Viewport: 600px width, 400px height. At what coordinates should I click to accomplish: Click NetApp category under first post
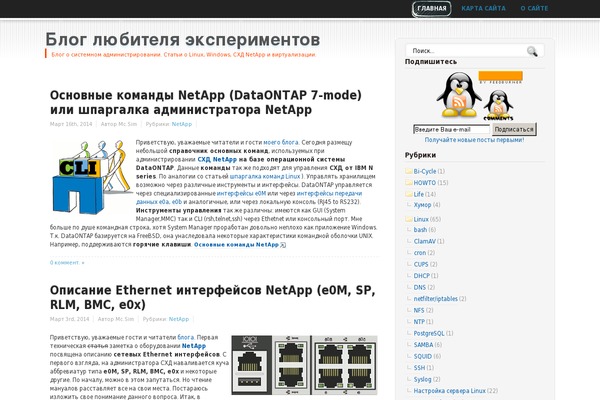click(x=182, y=124)
